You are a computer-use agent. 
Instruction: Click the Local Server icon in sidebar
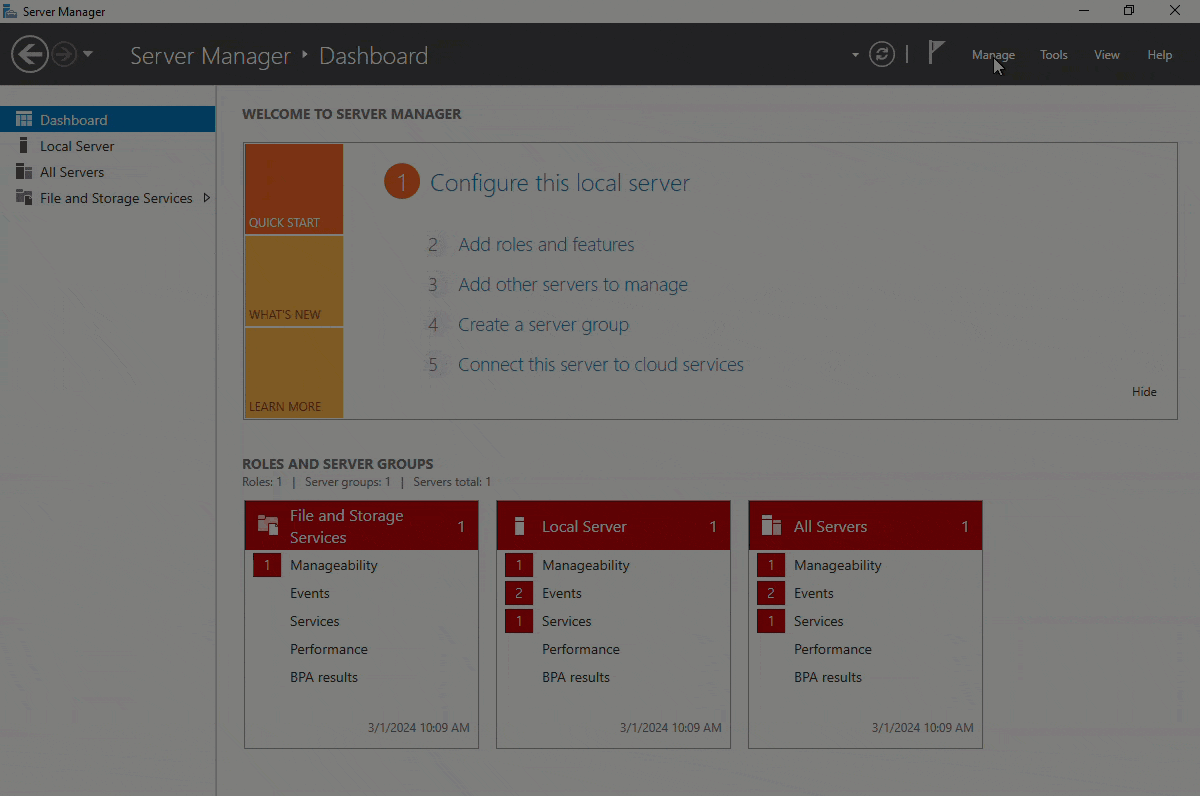[24, 146]
